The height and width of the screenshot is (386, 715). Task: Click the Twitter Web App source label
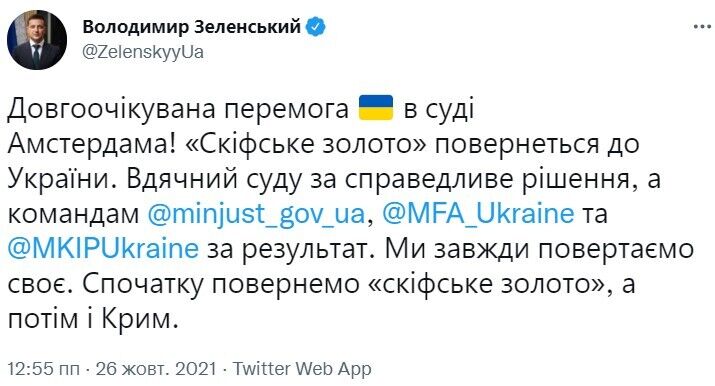click(x=302, y=368)
